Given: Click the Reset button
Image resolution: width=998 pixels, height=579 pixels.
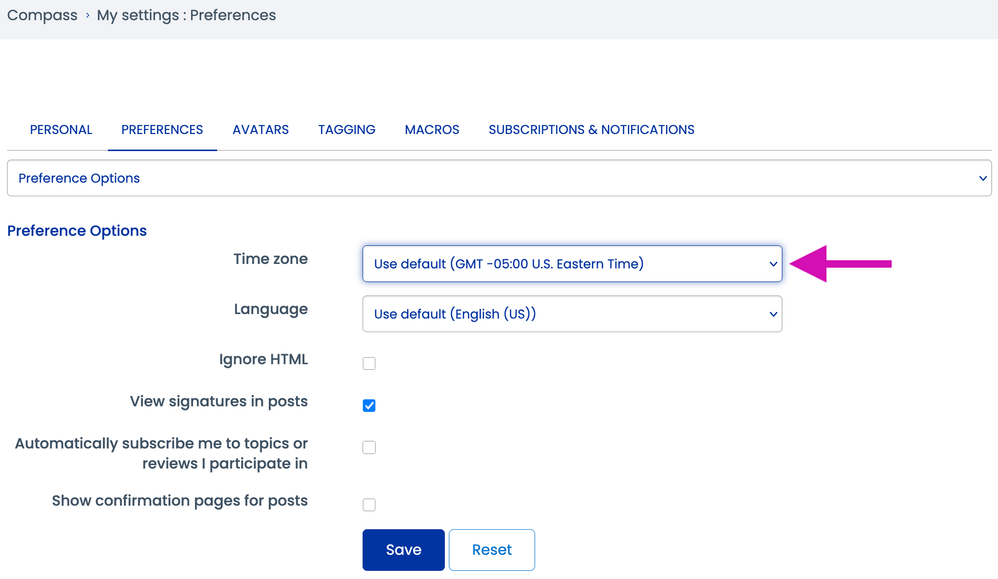Looking at the screenshot, I should coord(492,549).
